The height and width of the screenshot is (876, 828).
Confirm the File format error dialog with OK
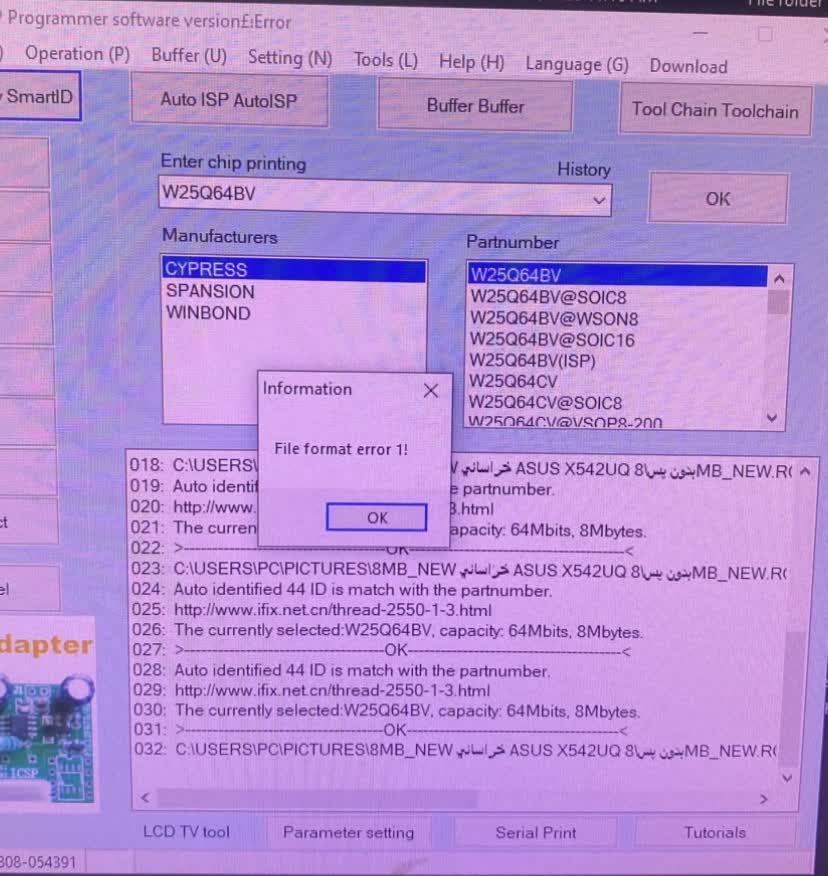point(377,517)
